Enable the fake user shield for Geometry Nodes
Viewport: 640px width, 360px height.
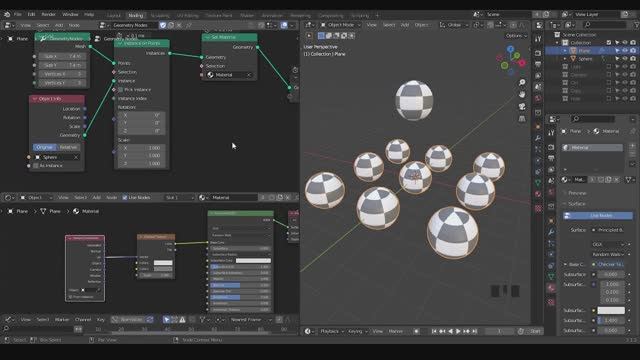[x=163, y=25]
